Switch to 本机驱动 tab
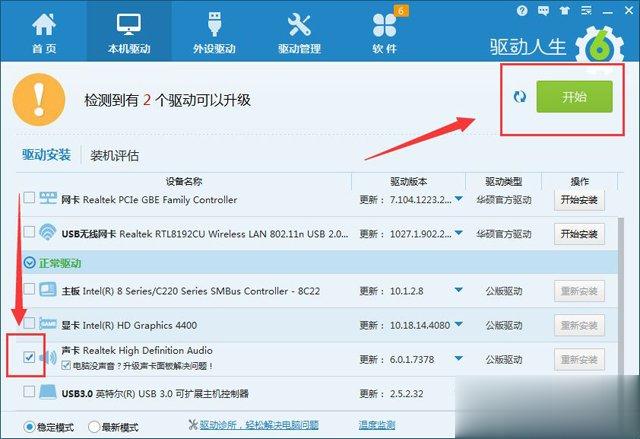The width and height of the screenshot is (640, 439). (x=129, y=33)
